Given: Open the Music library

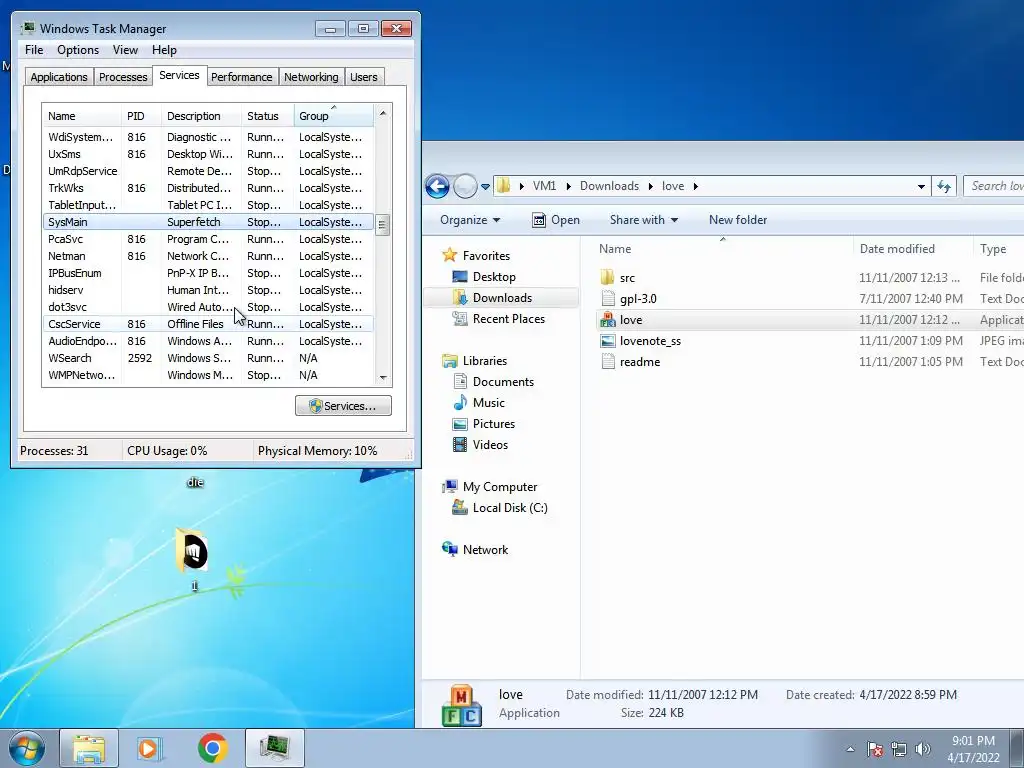Looking at the screenshot, I should click(x=488, y=402).
